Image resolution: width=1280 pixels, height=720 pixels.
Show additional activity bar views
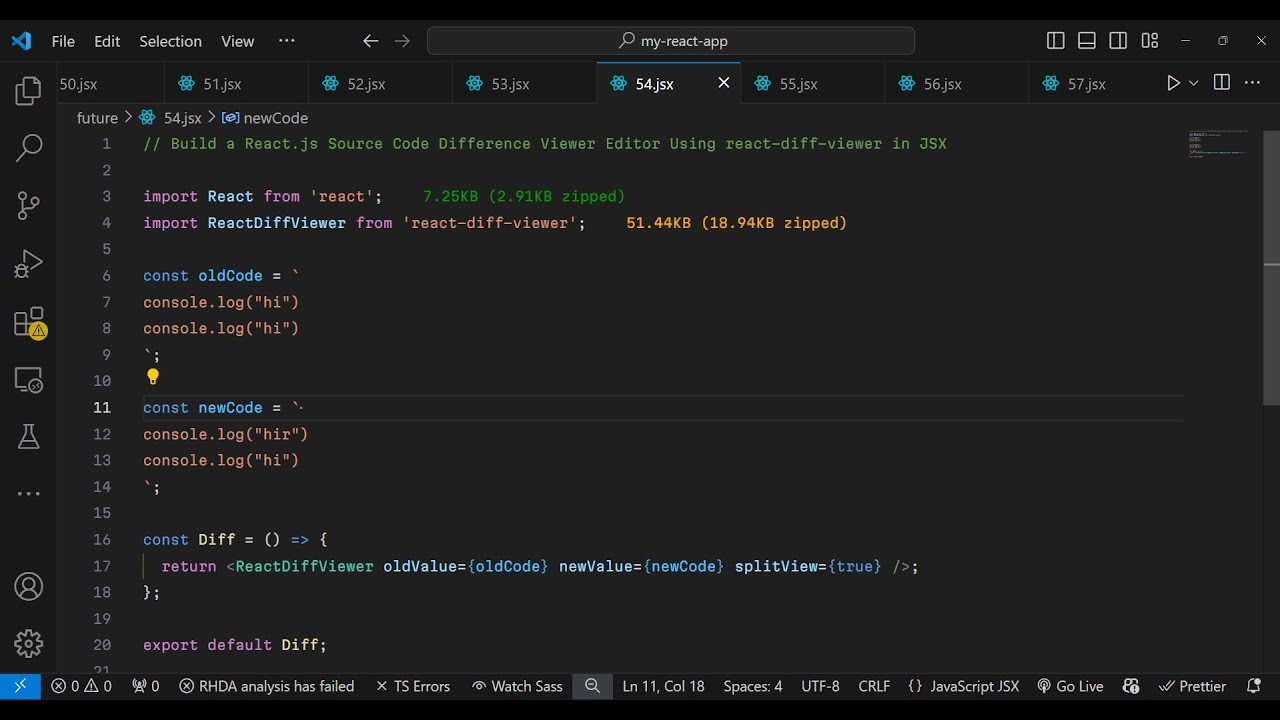[x=28, y=493]
